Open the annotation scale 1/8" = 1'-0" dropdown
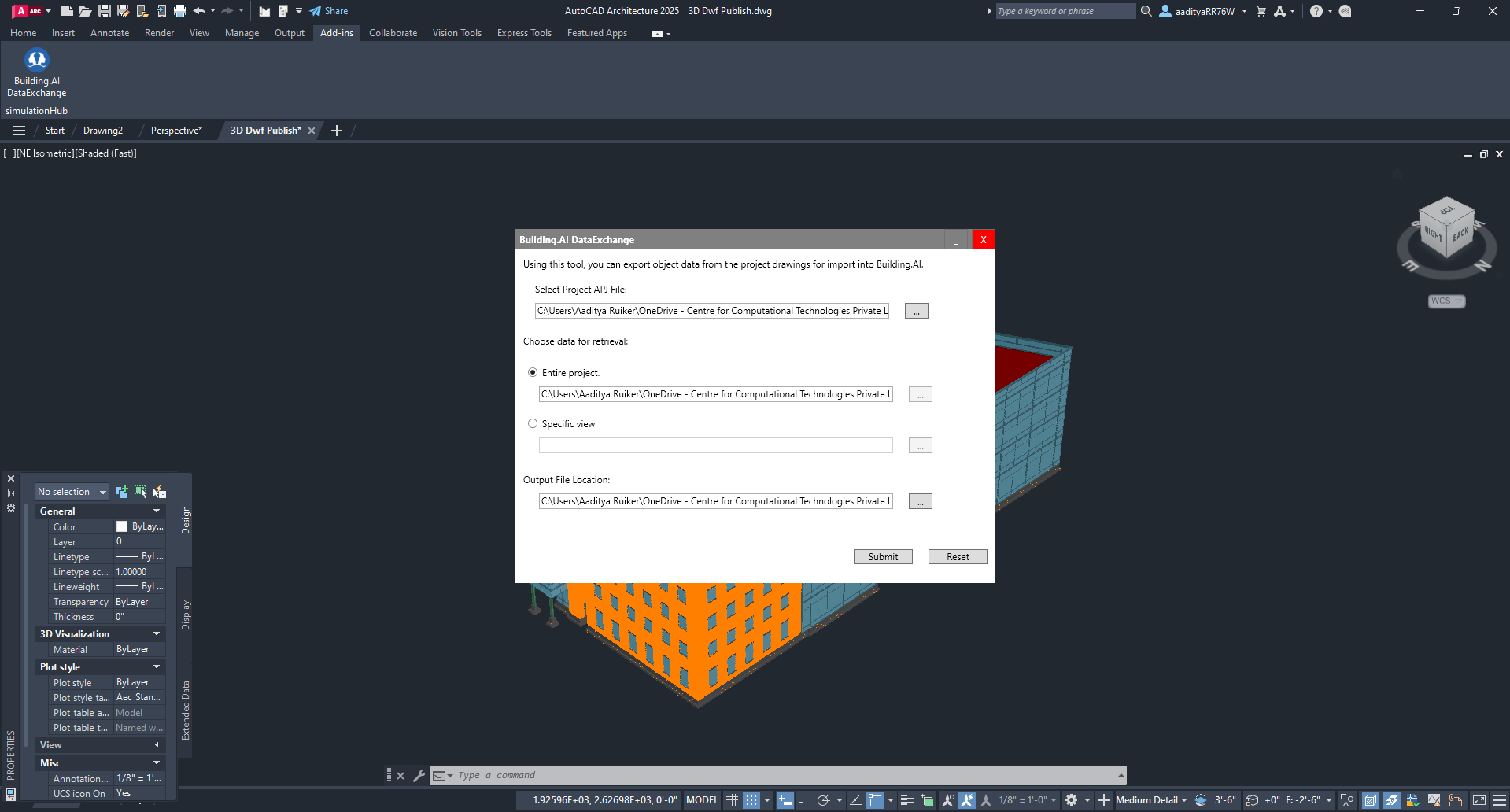The image size is (1510, 812). point(1028,800)
